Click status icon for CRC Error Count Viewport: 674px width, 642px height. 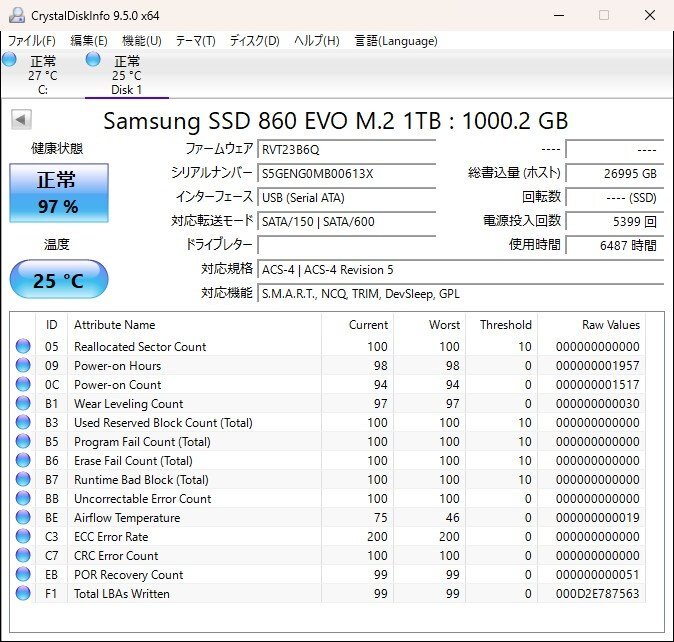23,556
